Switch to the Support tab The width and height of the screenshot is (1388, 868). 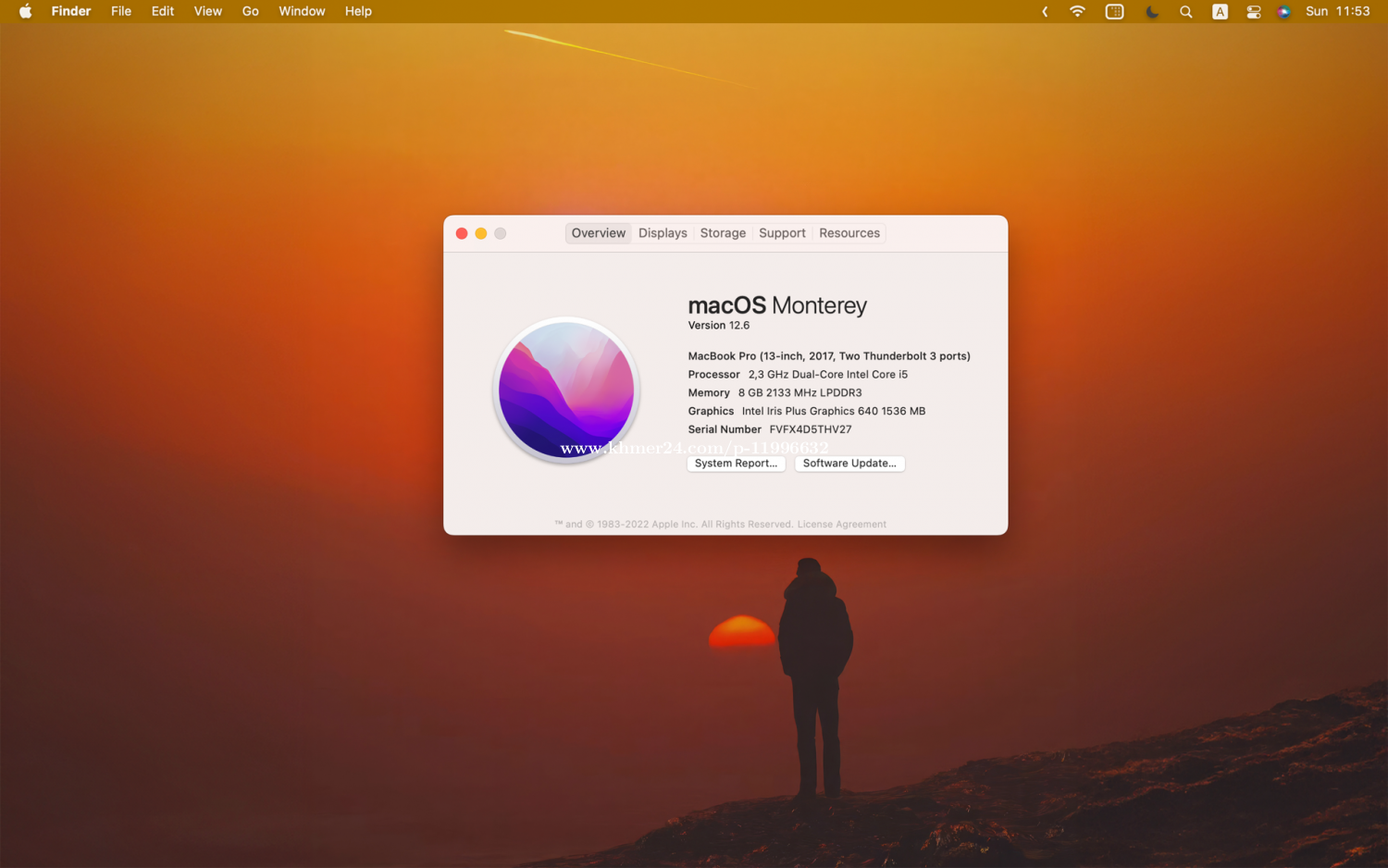(782, 233)
